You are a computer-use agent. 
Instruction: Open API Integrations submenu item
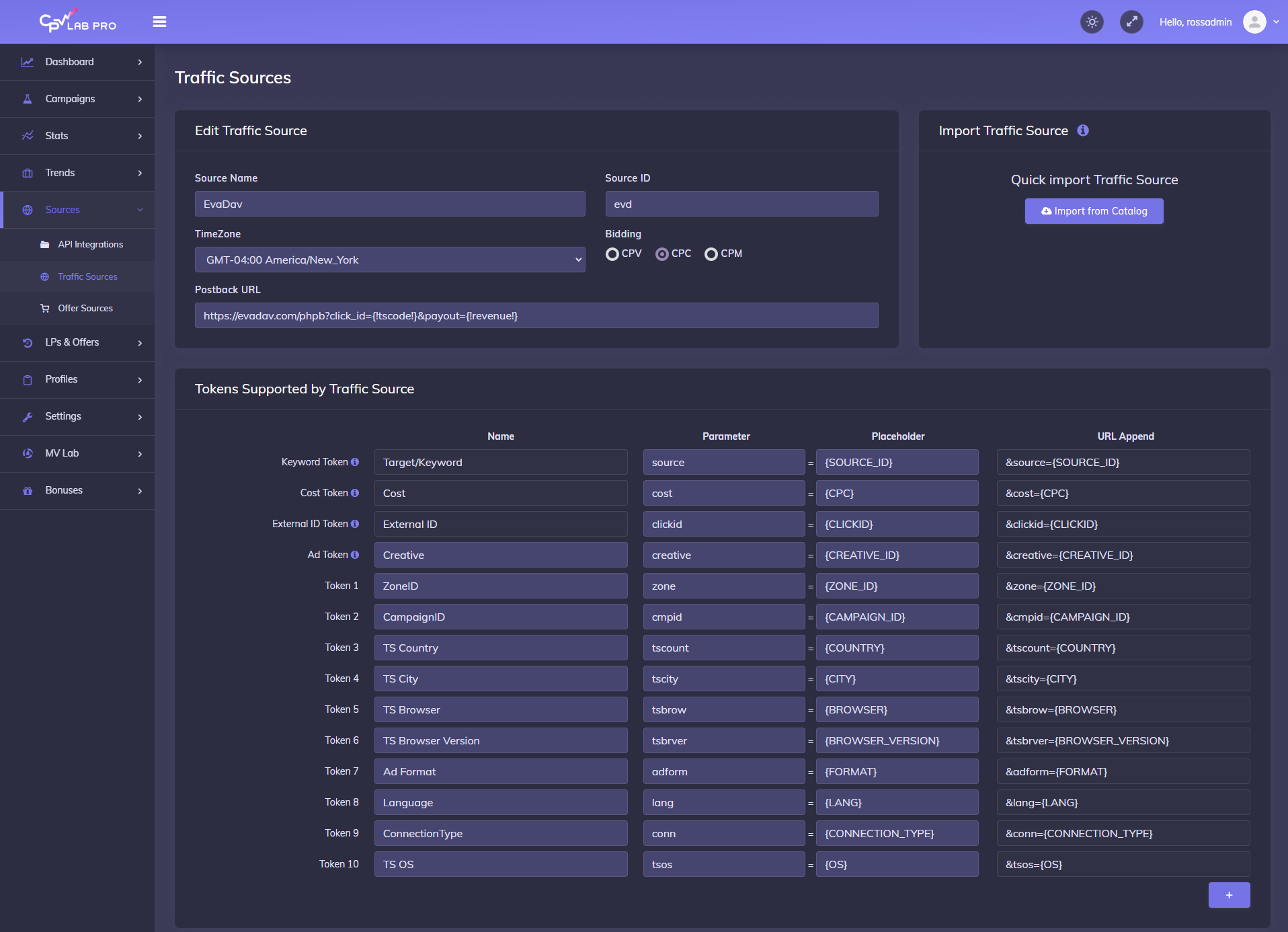click(90, 244)
